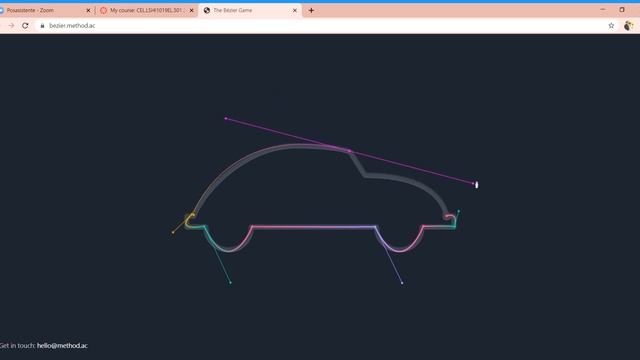The width and height of the screenshot is (640, 360).
Task: Select The Bezier Game tab
Action: click(250, 10)
